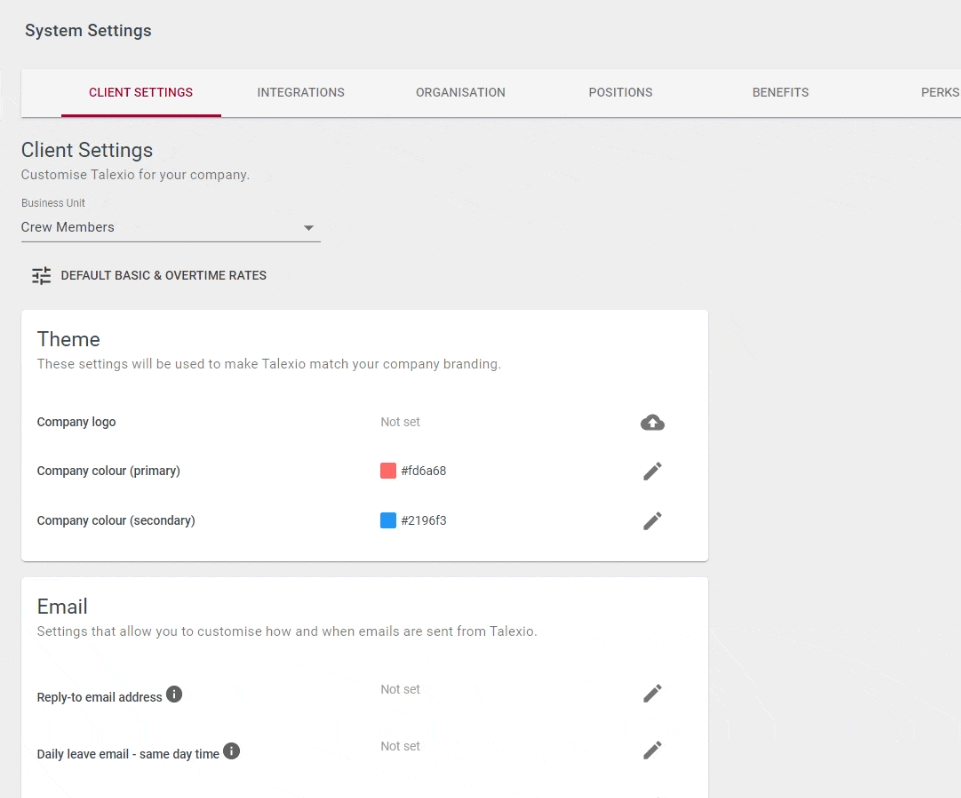Switch to the Integrations tab

(300, 93)
